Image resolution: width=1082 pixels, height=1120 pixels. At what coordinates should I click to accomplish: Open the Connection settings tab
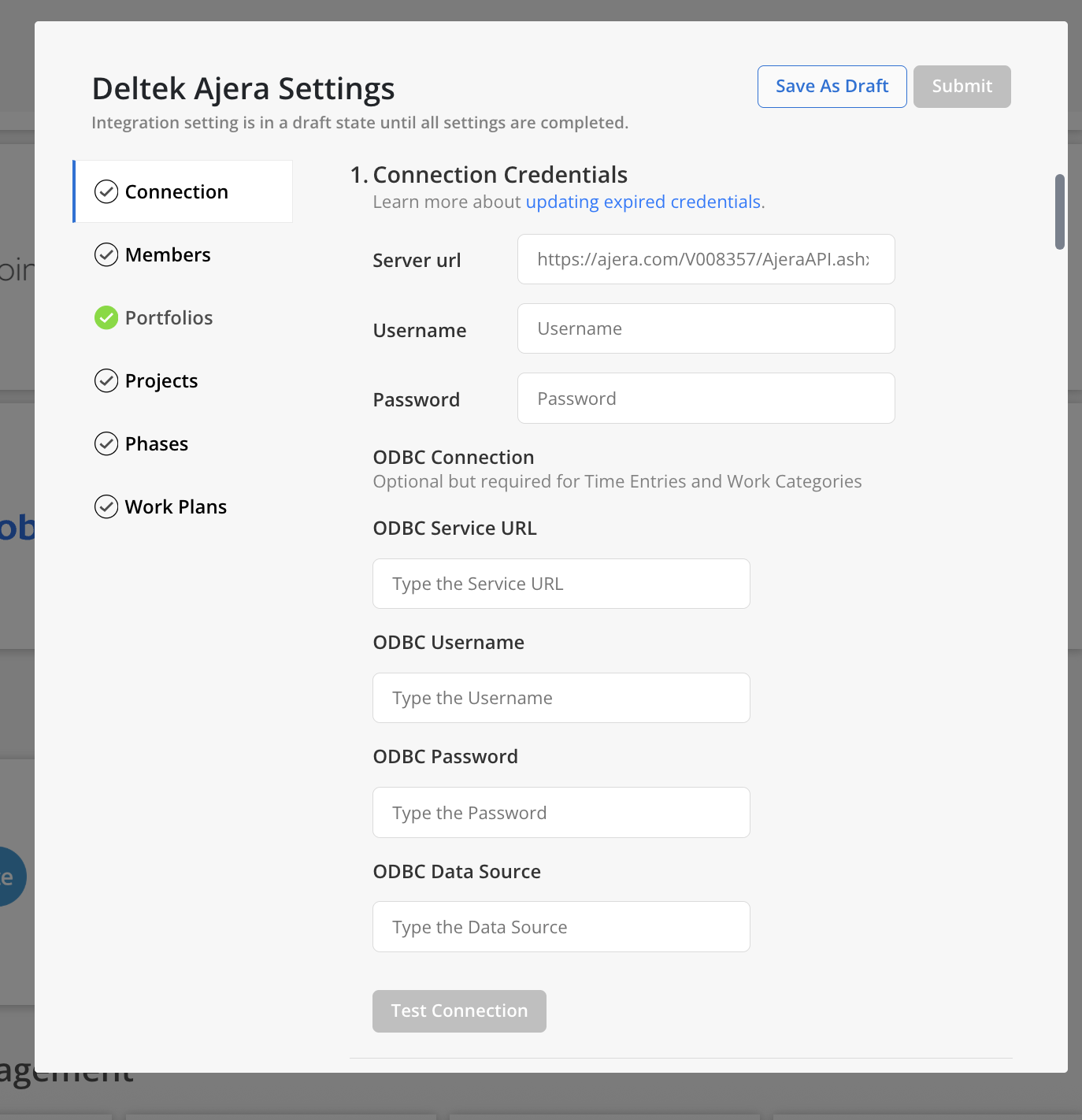pyautogui.click(x=183, y=191)
